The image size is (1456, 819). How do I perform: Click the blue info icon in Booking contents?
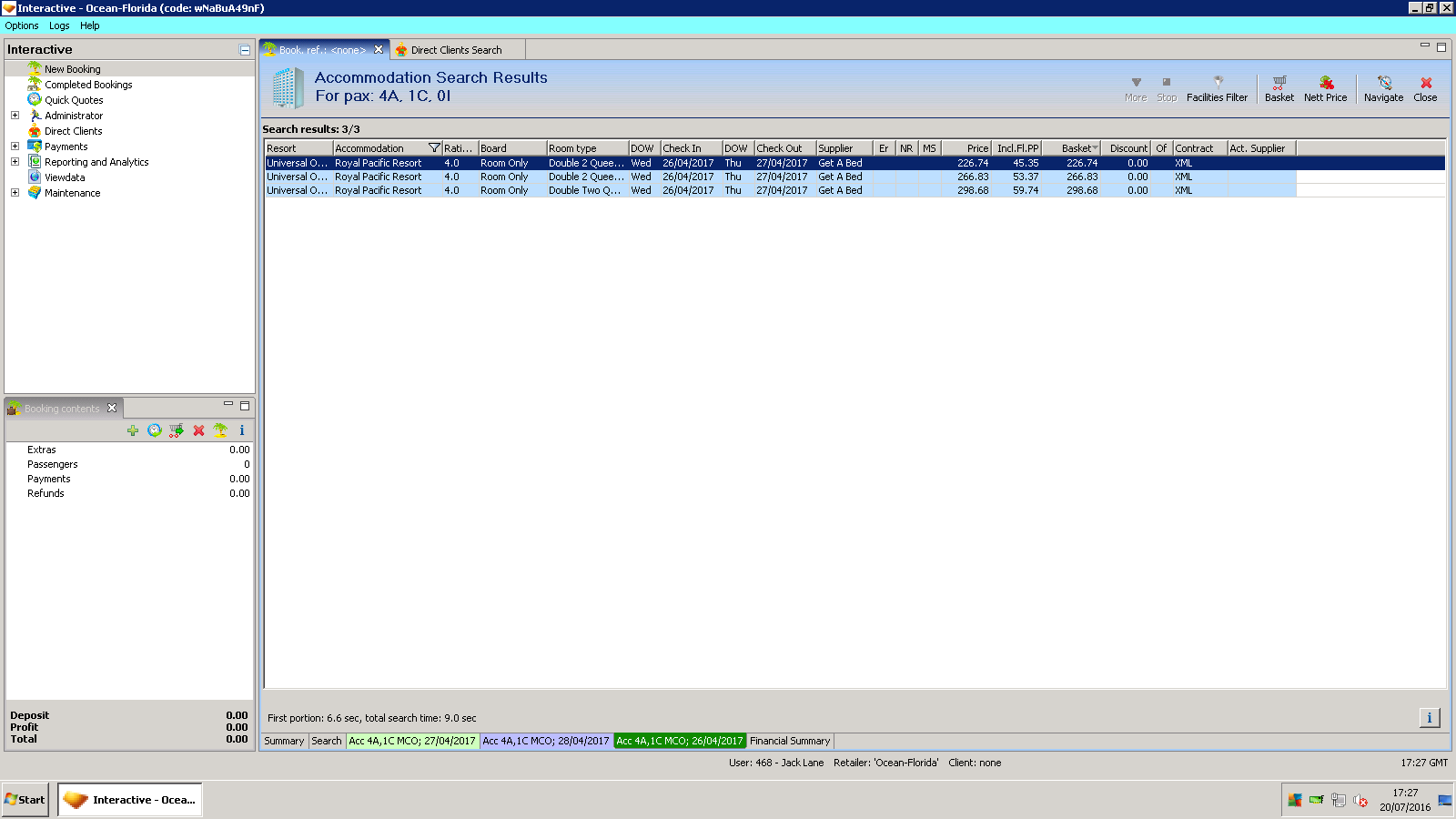tap(242, 430)
